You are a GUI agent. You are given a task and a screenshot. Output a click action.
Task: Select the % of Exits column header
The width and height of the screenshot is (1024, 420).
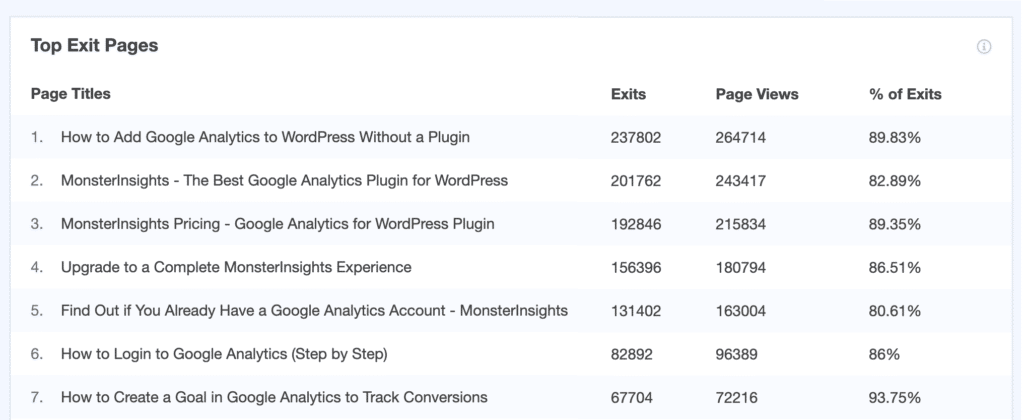click(x=905, y=94)
